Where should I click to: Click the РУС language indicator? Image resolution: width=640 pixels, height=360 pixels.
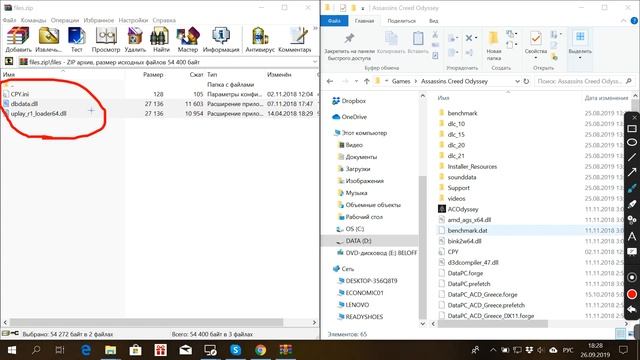(x=568, y=350)
